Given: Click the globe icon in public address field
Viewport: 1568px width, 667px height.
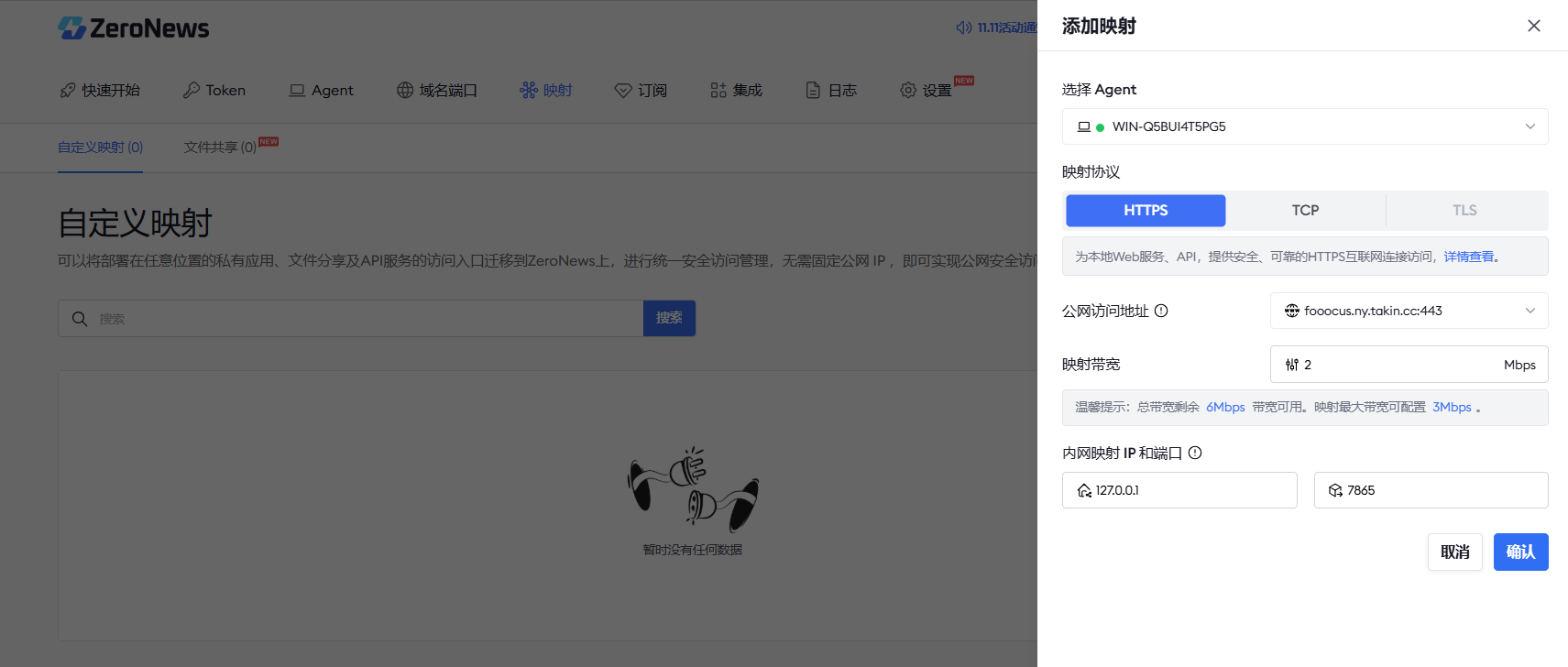Looking at the screenshot, I should (x=1292, y=311).
